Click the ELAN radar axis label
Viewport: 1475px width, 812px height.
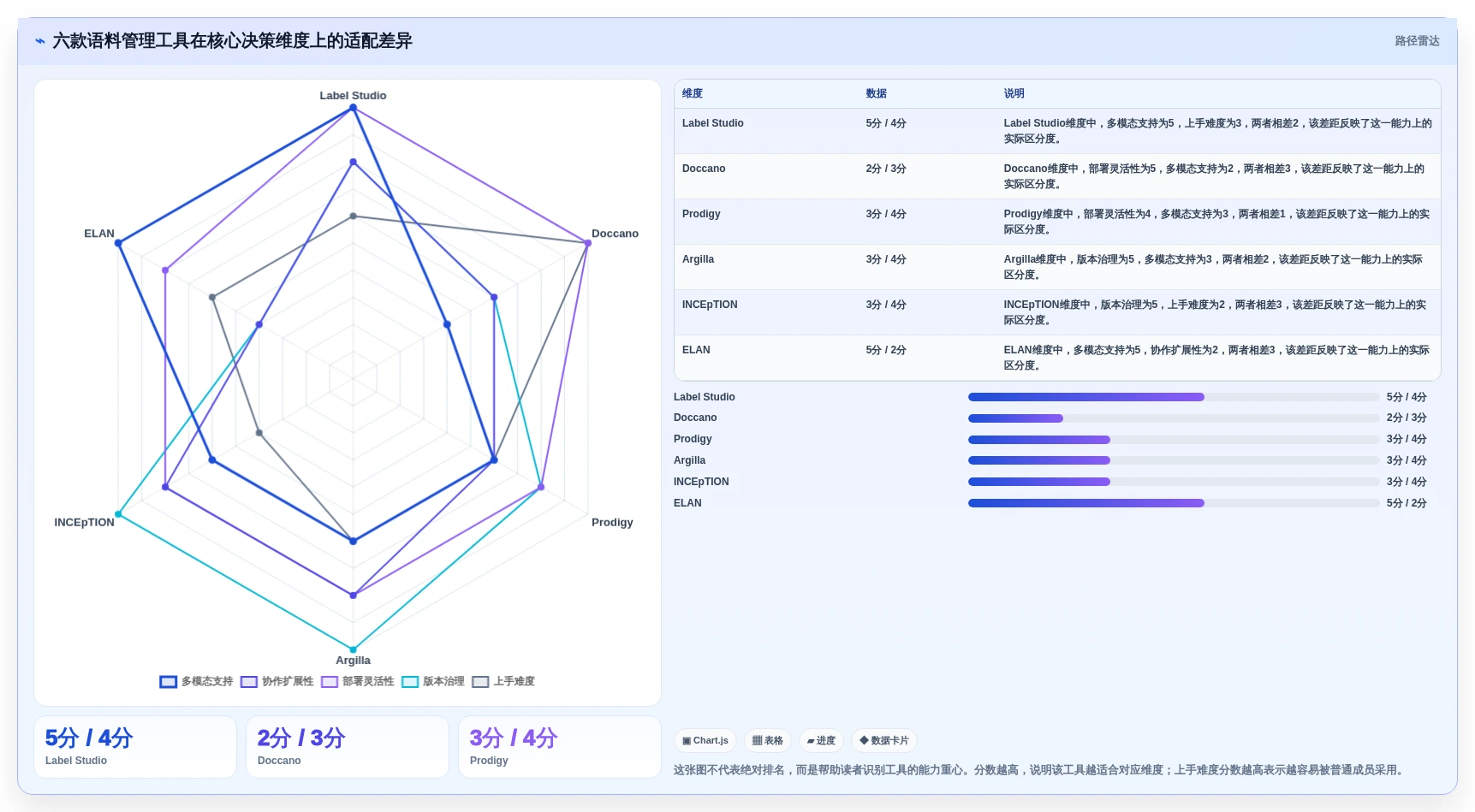click(99, 234)
